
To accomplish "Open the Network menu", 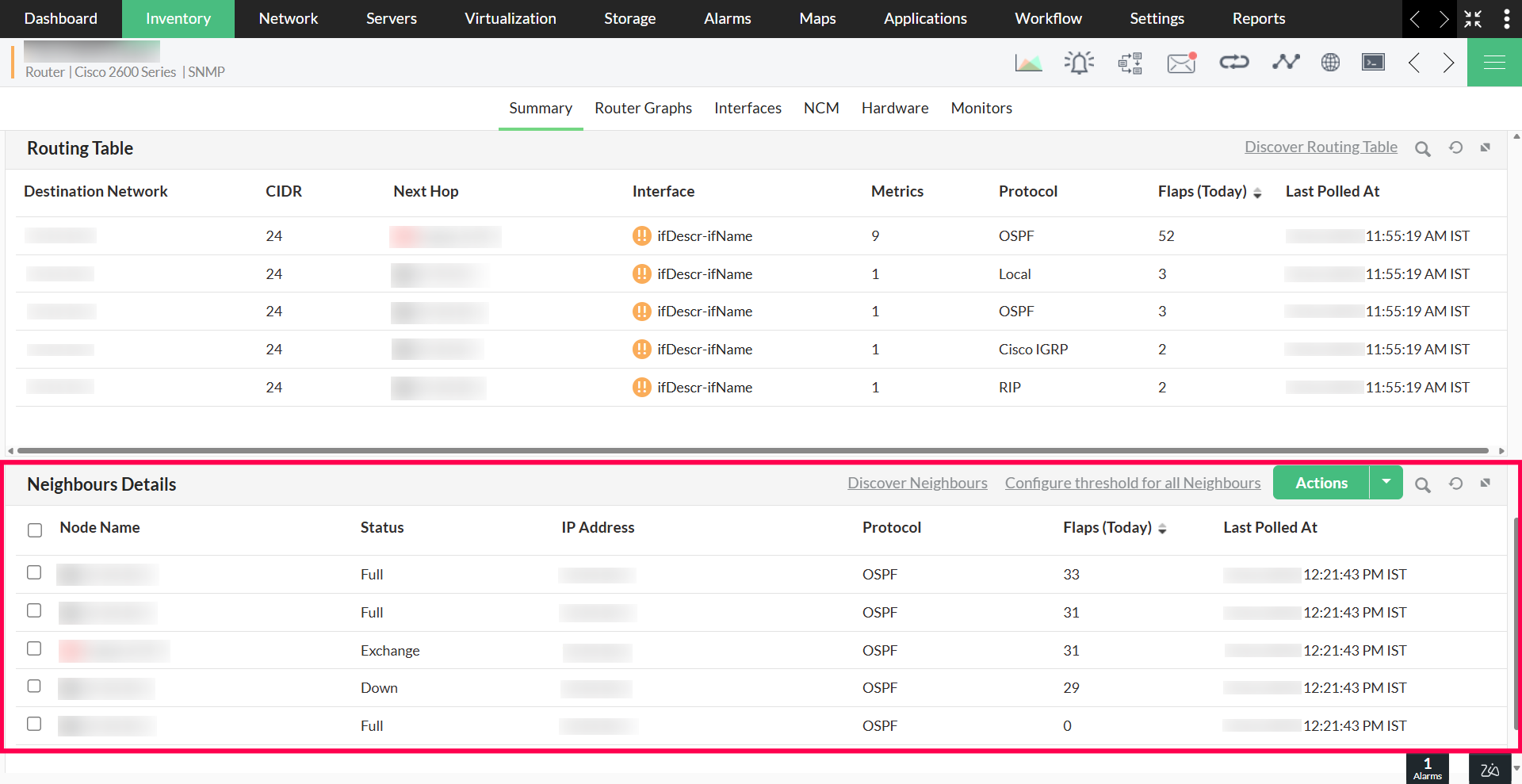I will pyautogui.click(x=289, y=19).
